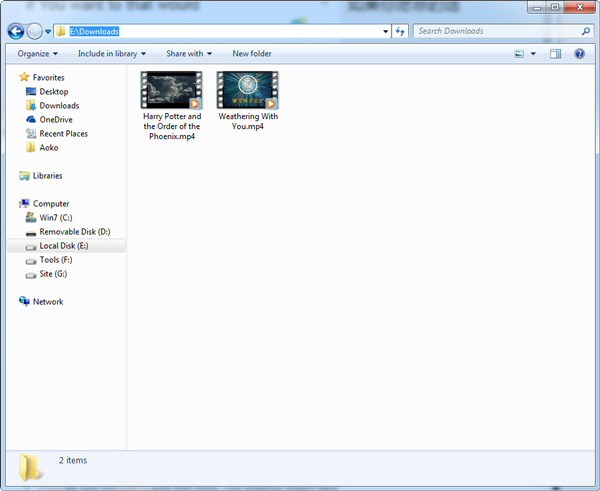Go back with the Back arrow button
Viewport: 600px width, 491px height.
16,31
